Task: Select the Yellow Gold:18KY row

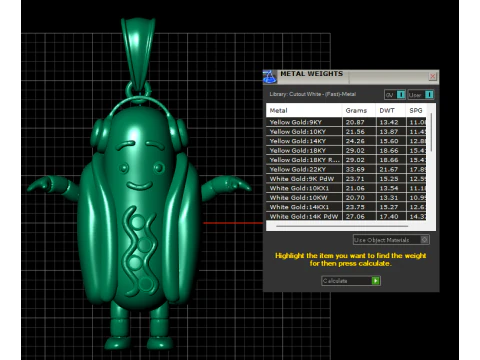Action: (346, 150)
